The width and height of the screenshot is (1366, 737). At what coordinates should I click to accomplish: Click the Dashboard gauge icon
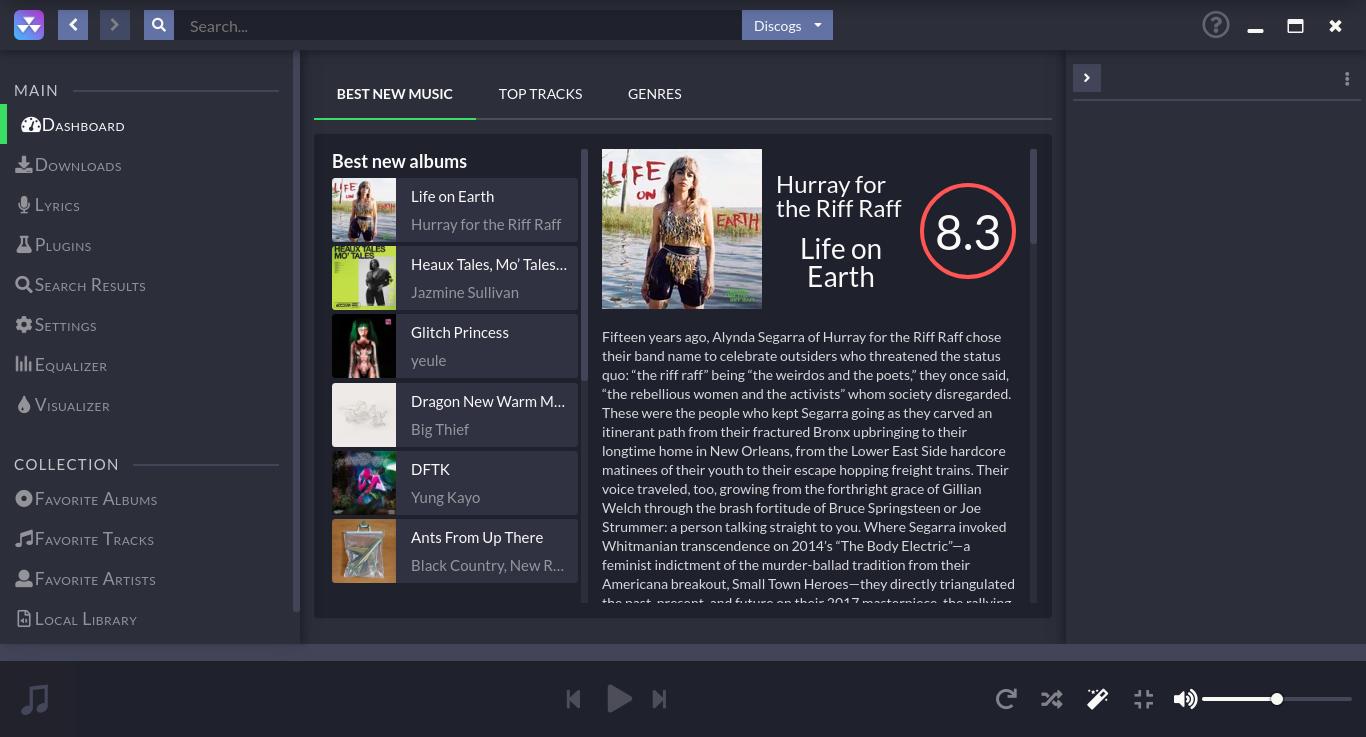pos(30,125)
